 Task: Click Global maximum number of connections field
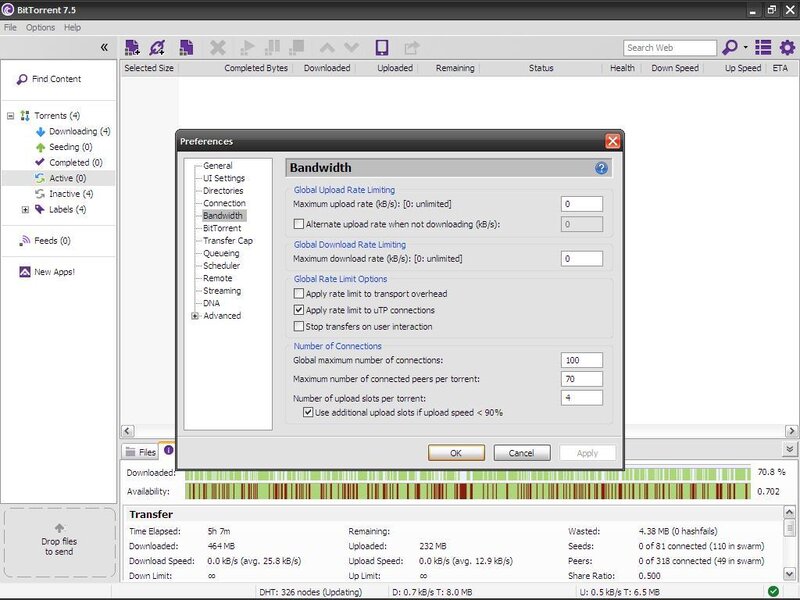coord(581,360)
